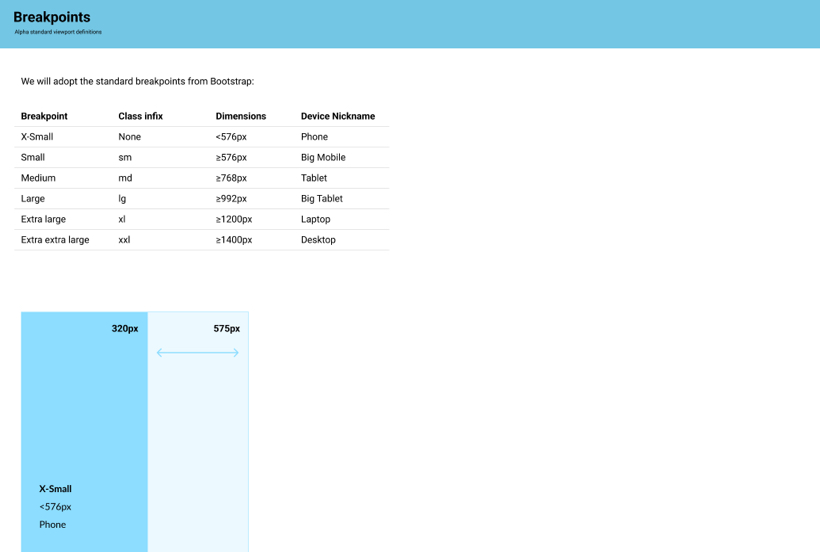
Task: Click the Big Tablet nickname cell
Action: [x=322, y=199]
